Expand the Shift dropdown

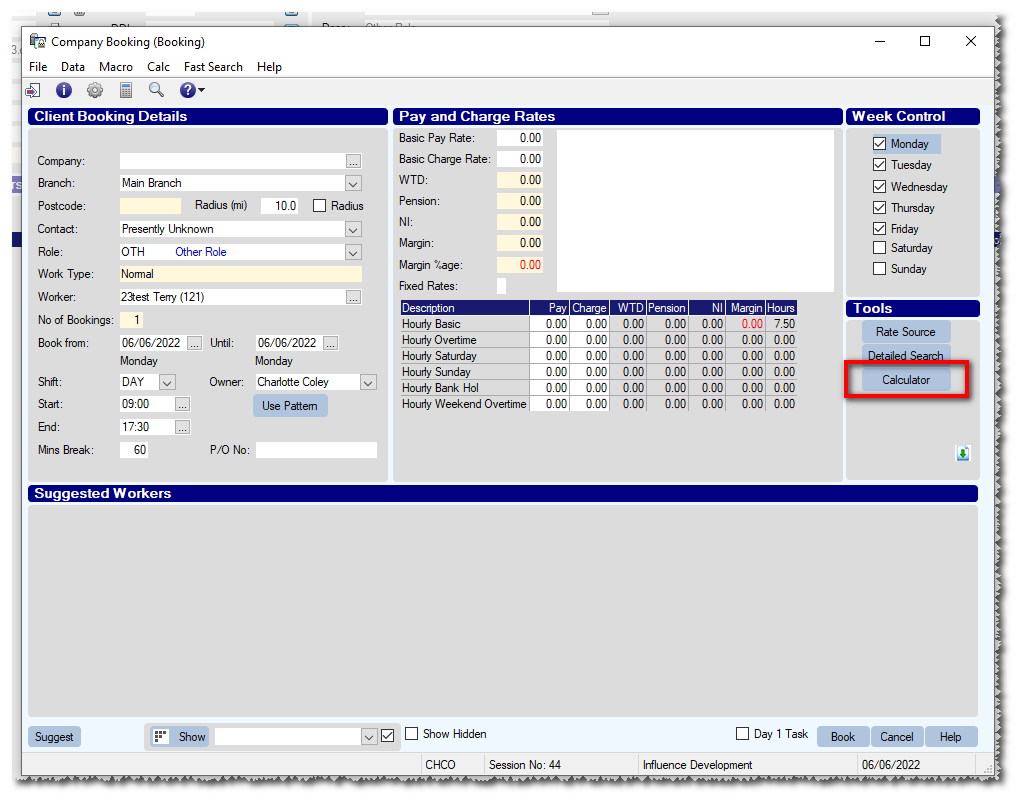pos(167,382)
